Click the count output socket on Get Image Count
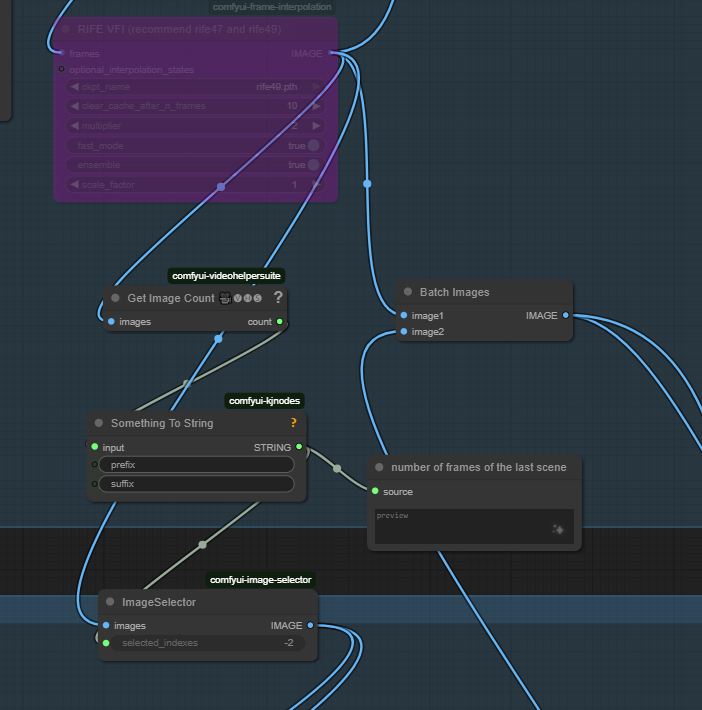This screenshot has width=702, height=710. 280,322
